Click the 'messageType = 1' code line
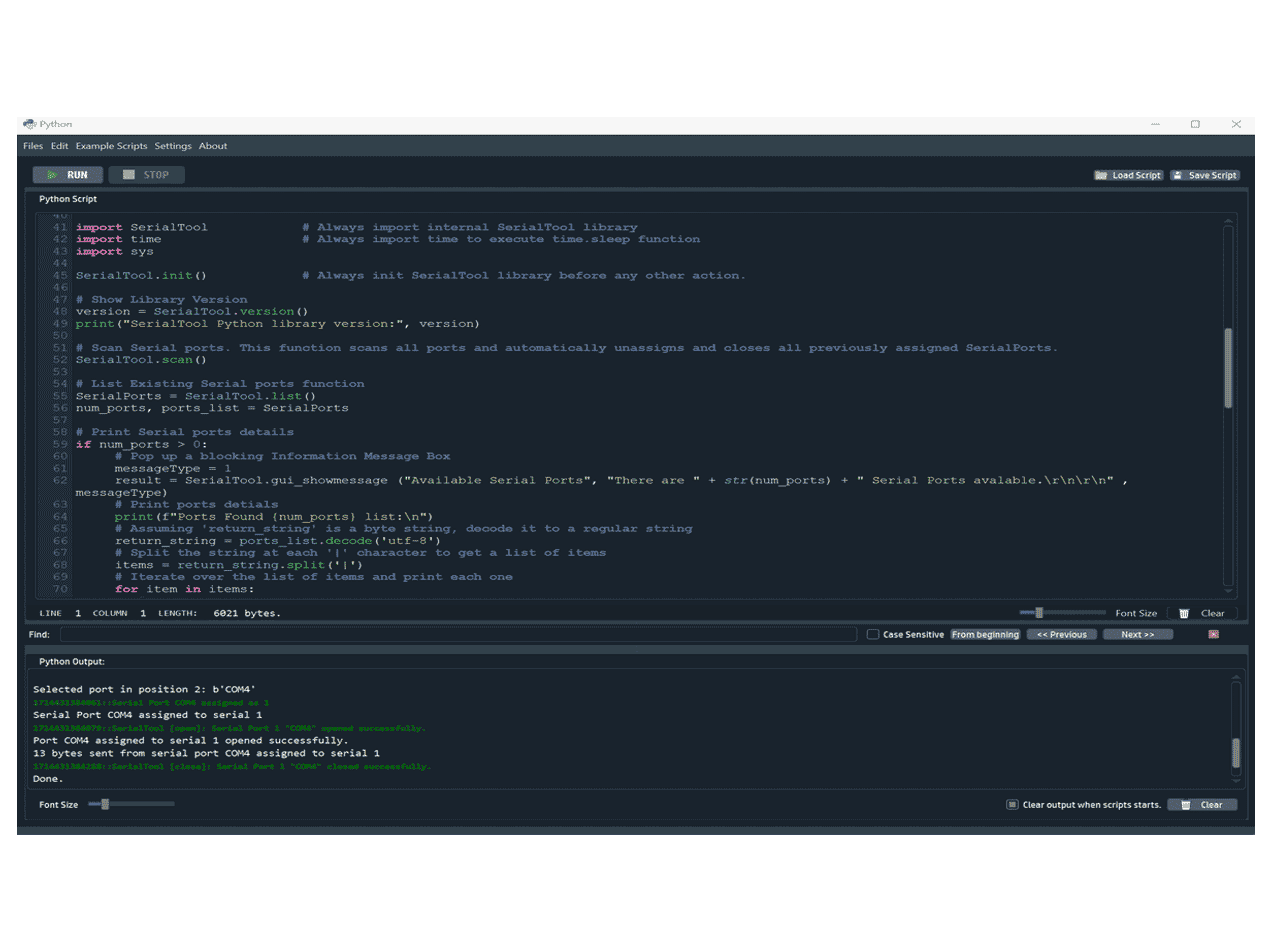The width and height of the screenshot is (1270, 950). point(173,468)
